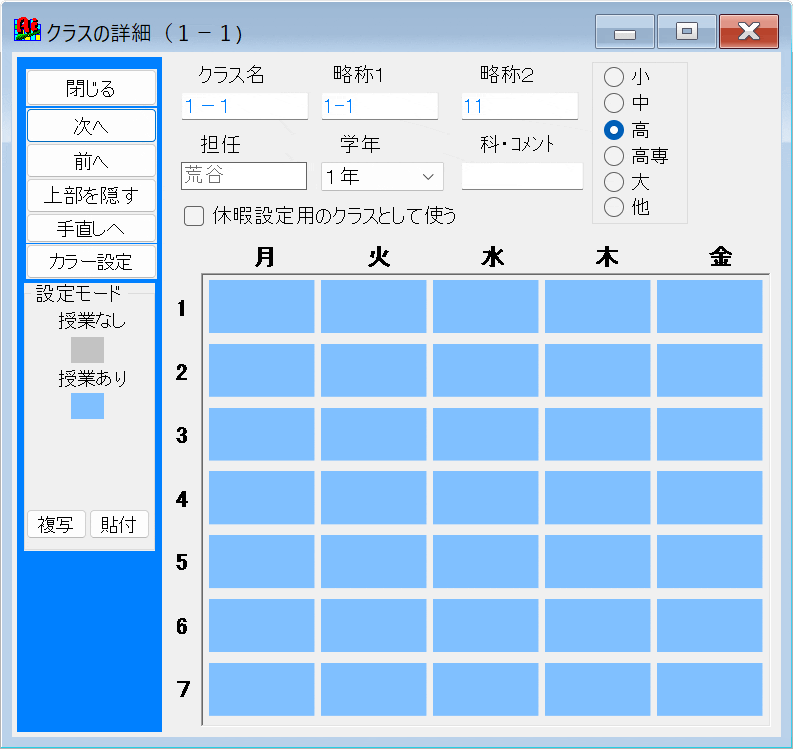
Task: Toggle Friday period 4 cell
Action: [710, 498]
